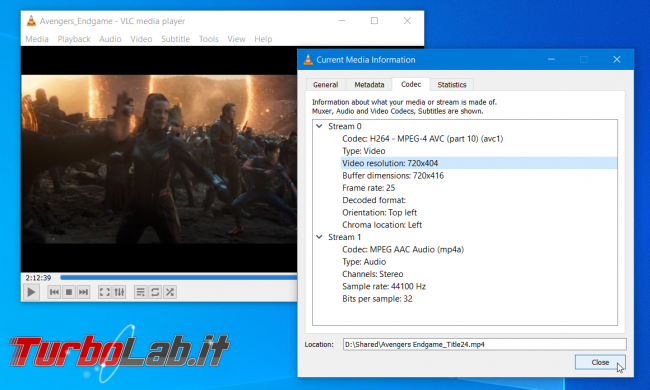Show extended settings equalizer icon
650x390 pixels.
click(x=119, y=292)
